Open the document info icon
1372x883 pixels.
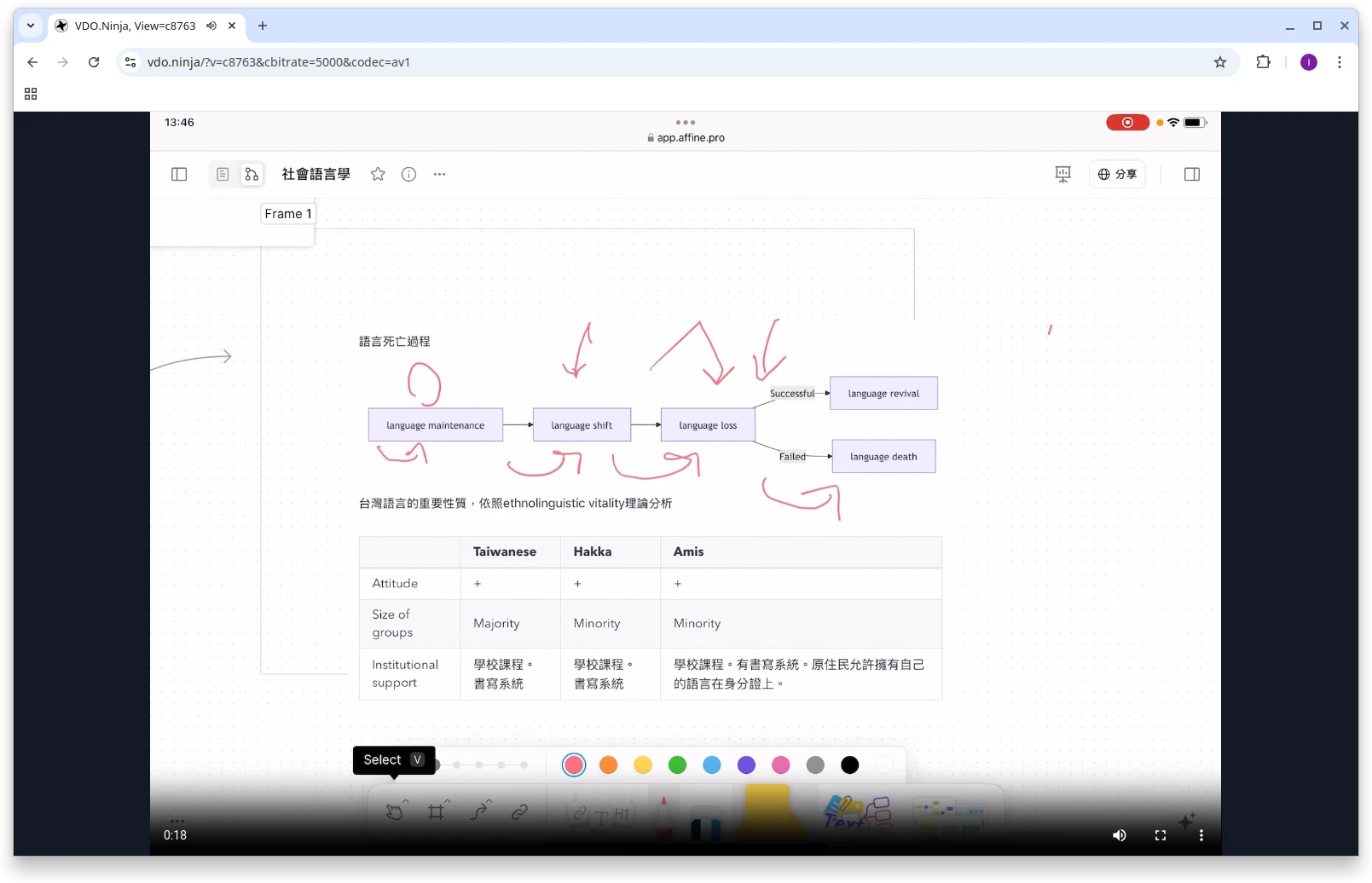[409, 175]
